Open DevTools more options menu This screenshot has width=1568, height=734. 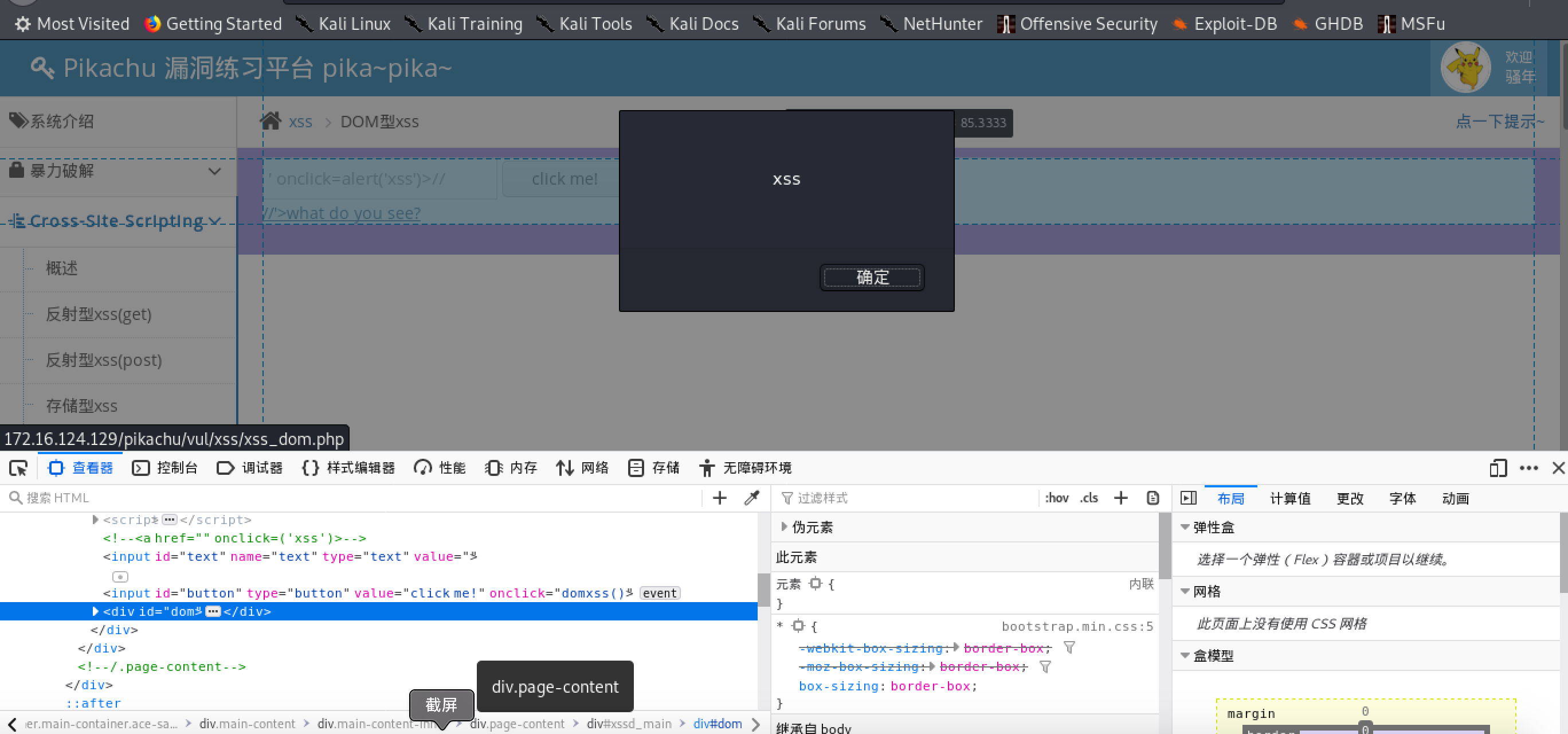click(x=1529, y=468)
